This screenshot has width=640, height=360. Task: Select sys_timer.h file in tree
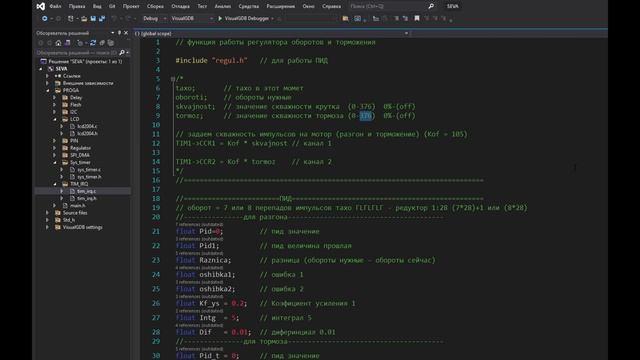89,177
